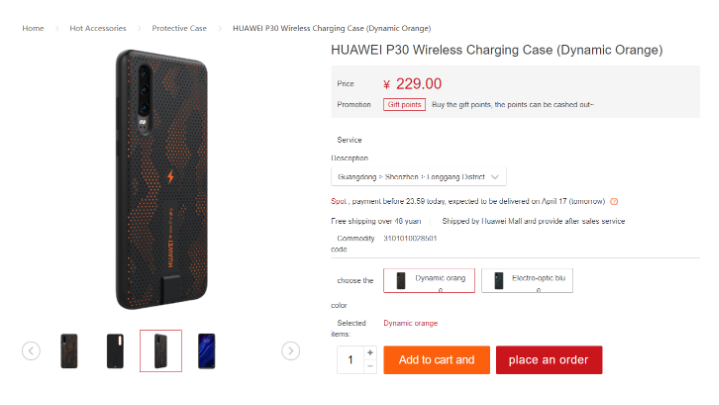
Task: Choose the Electro-optic blue color option
Action: [527, 280]
